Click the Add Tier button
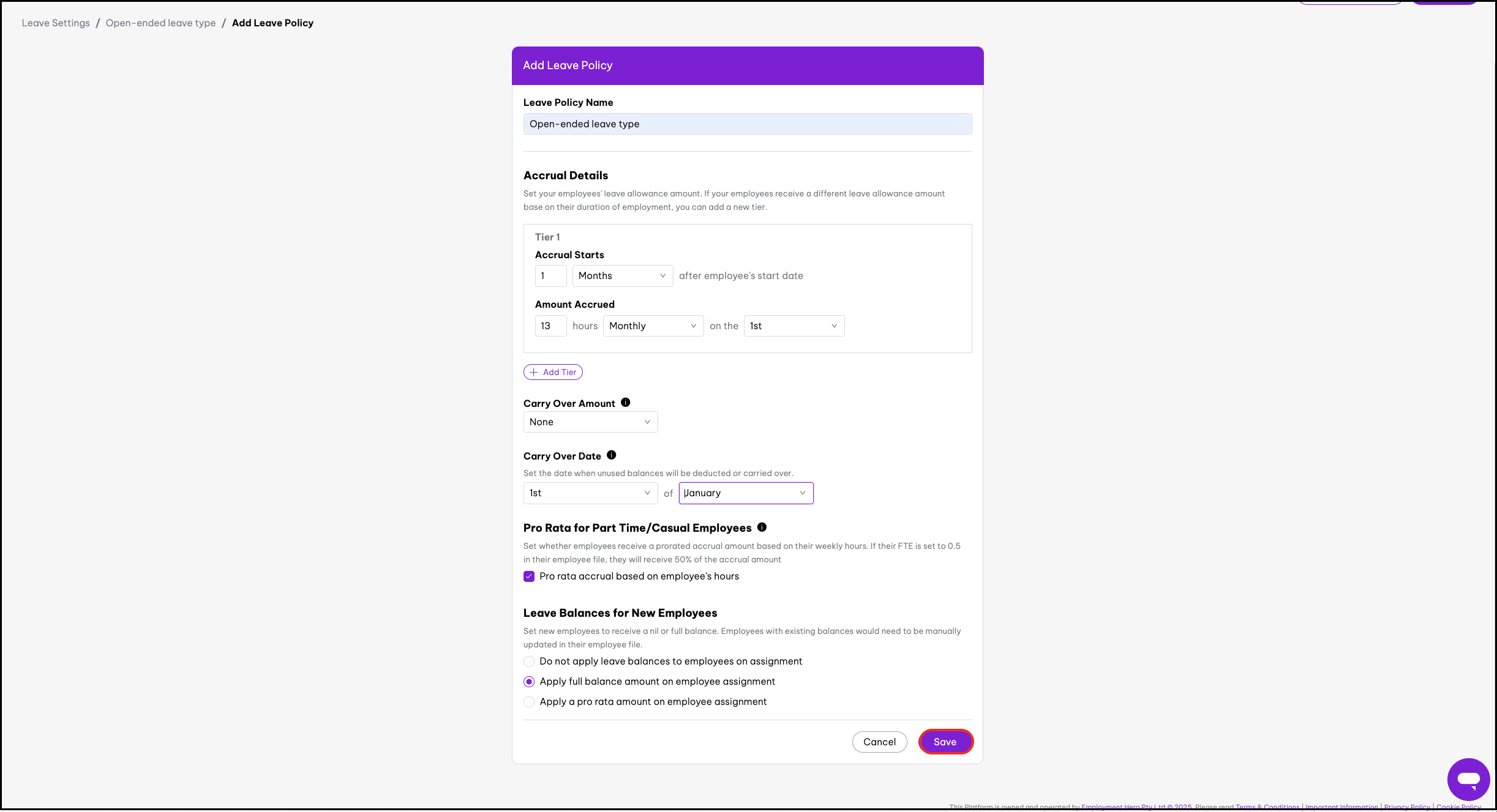This screenshot has width=1497, height=812. click(553, 372)
